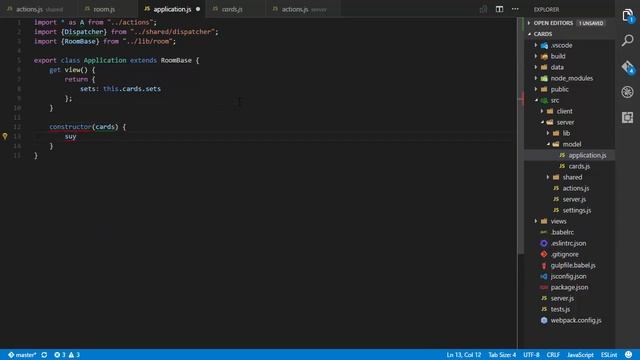Click the .vscode folder icon

coord(544,45)
